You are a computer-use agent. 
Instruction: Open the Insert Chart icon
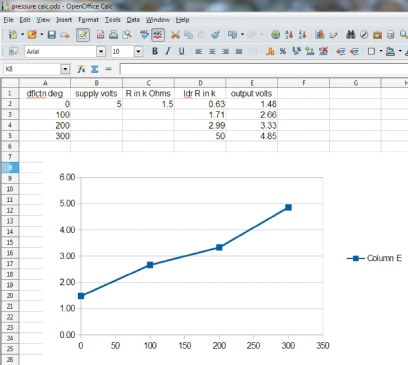pyautogui.click(x=320, y=34)
